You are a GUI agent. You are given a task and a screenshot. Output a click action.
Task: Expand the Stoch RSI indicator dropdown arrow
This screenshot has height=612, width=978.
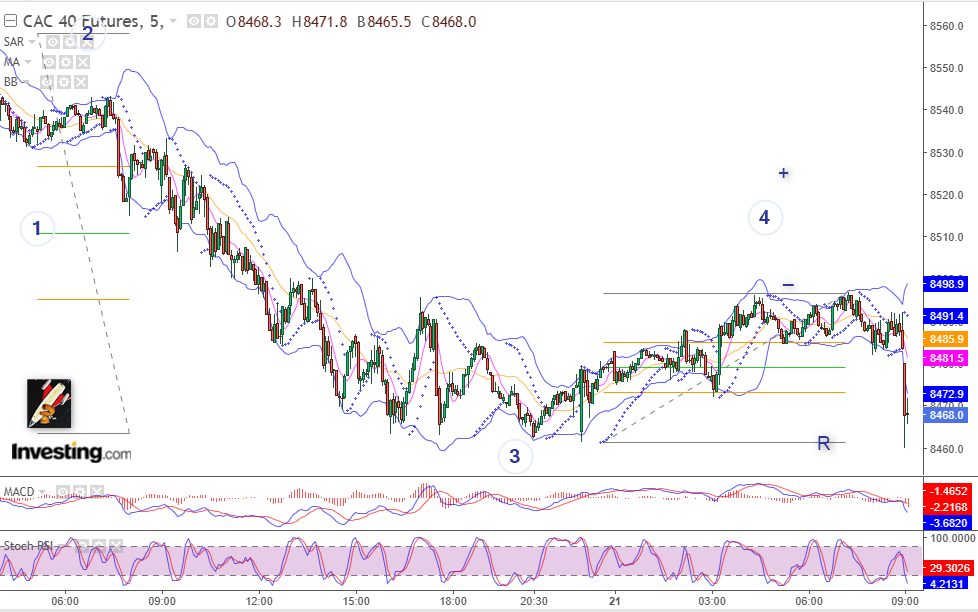click(x=61, y=546)
